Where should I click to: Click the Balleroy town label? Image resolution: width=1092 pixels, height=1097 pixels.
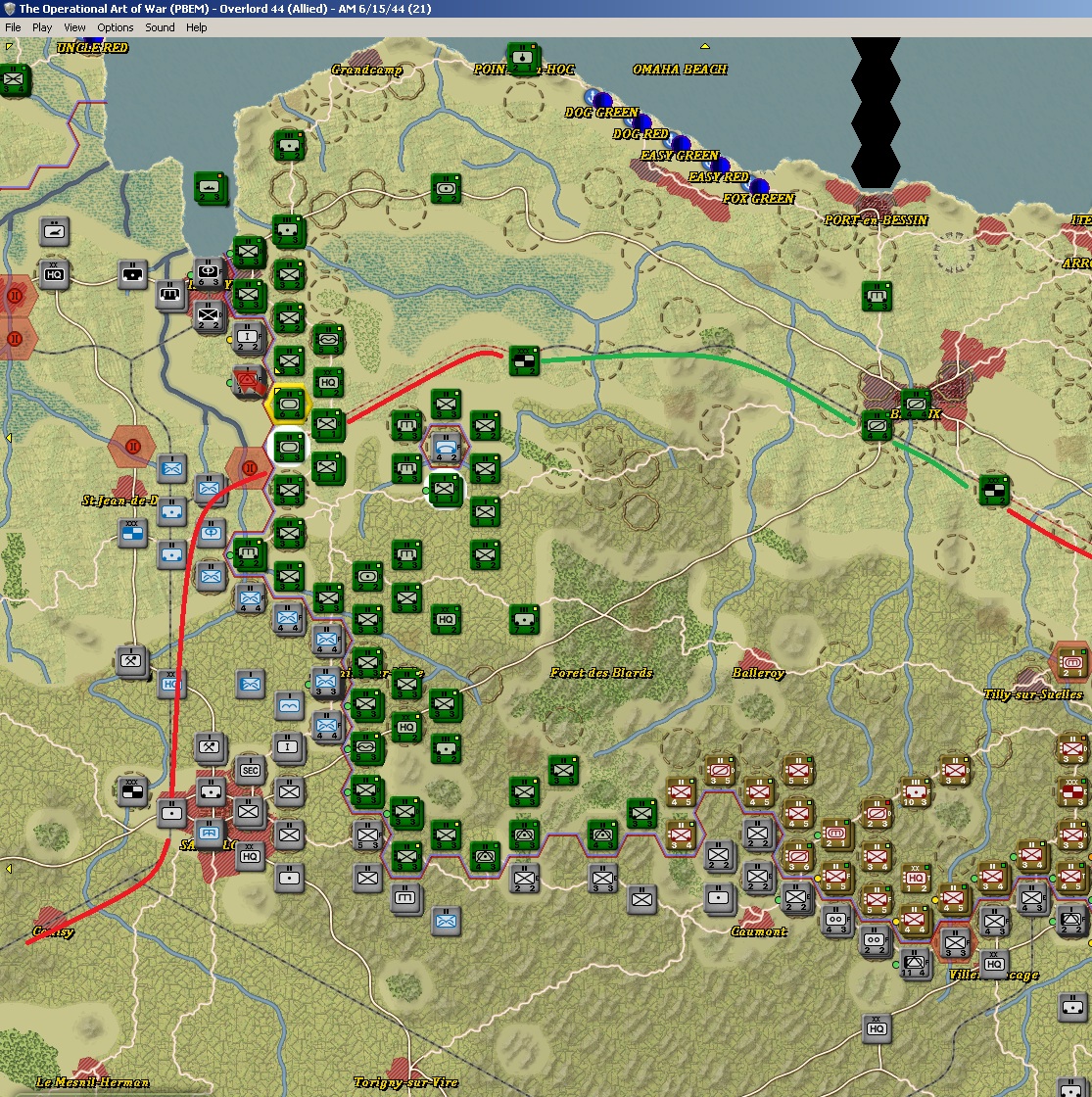pyautogui.click(x=758, y=673)
